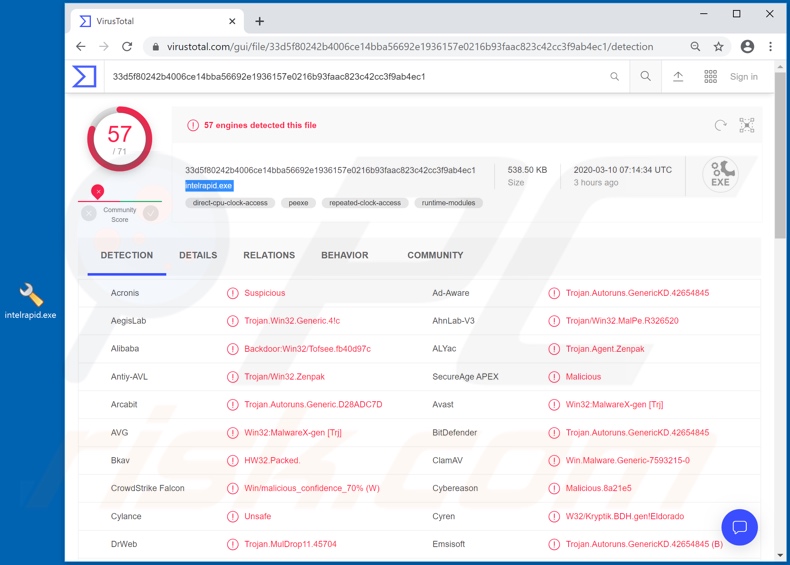Click the Backdoor:Win32/Tofsee.fb40d97c result
This screenshot has height=565, width=790.
[307, 349]
